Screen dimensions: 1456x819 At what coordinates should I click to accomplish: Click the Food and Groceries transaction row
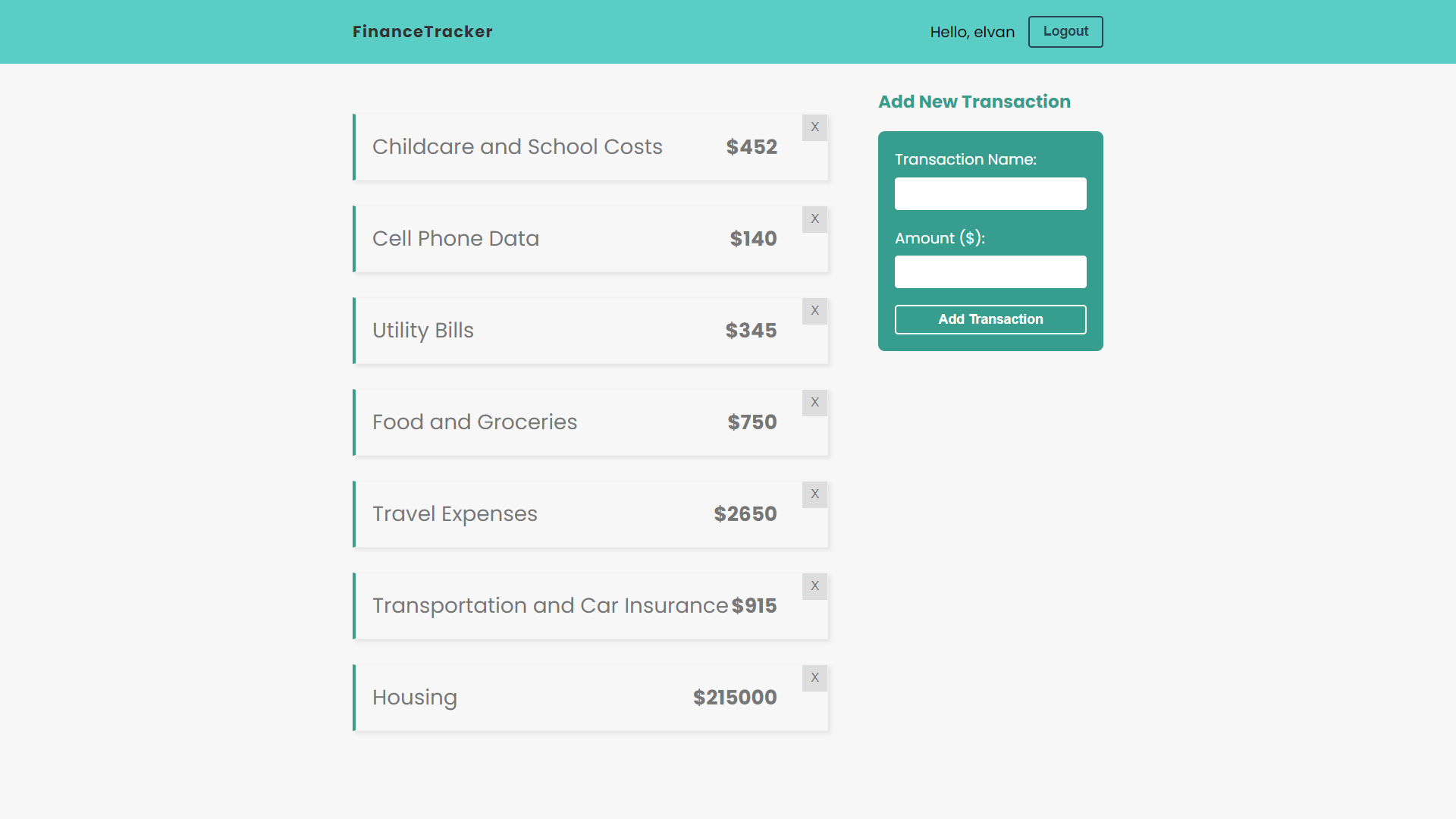pos(590,421)
